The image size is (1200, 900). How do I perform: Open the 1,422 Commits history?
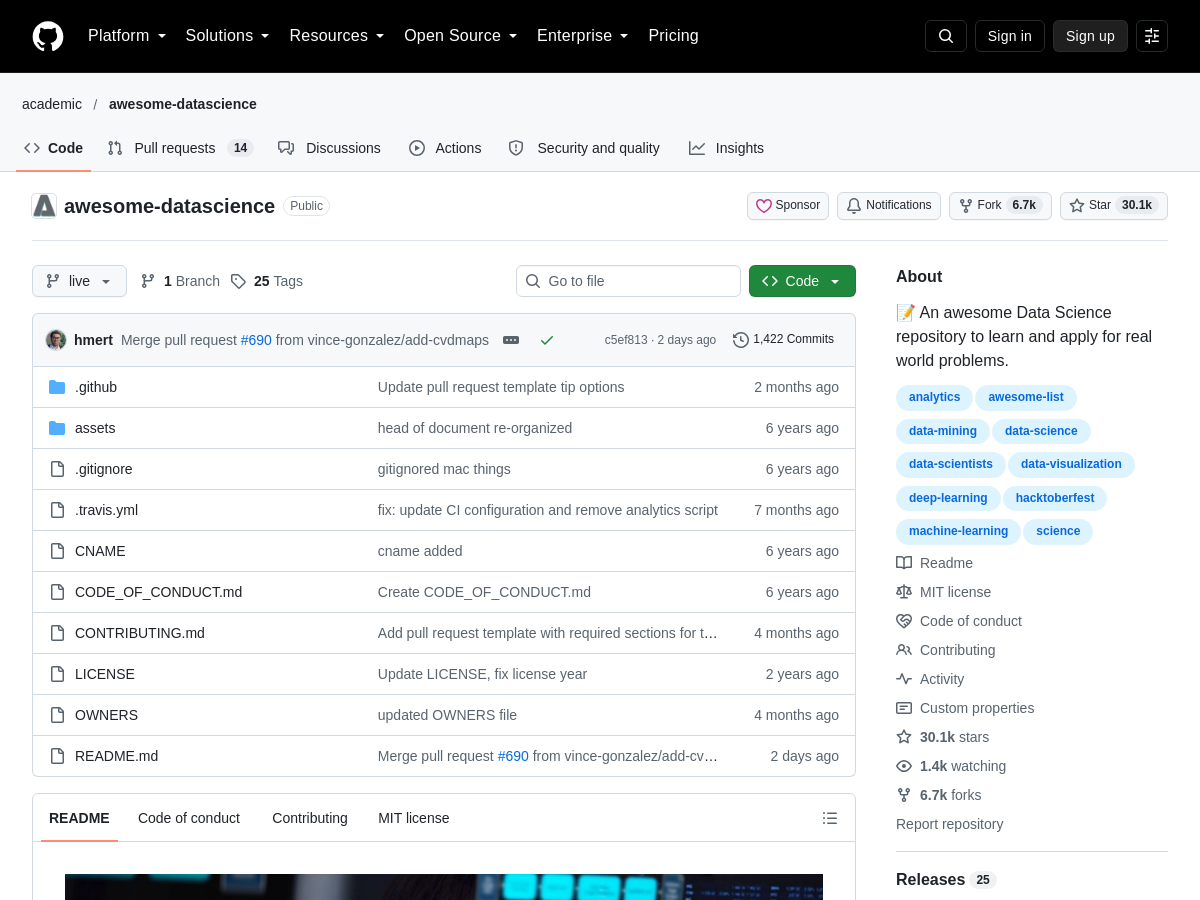click(784, 340)
